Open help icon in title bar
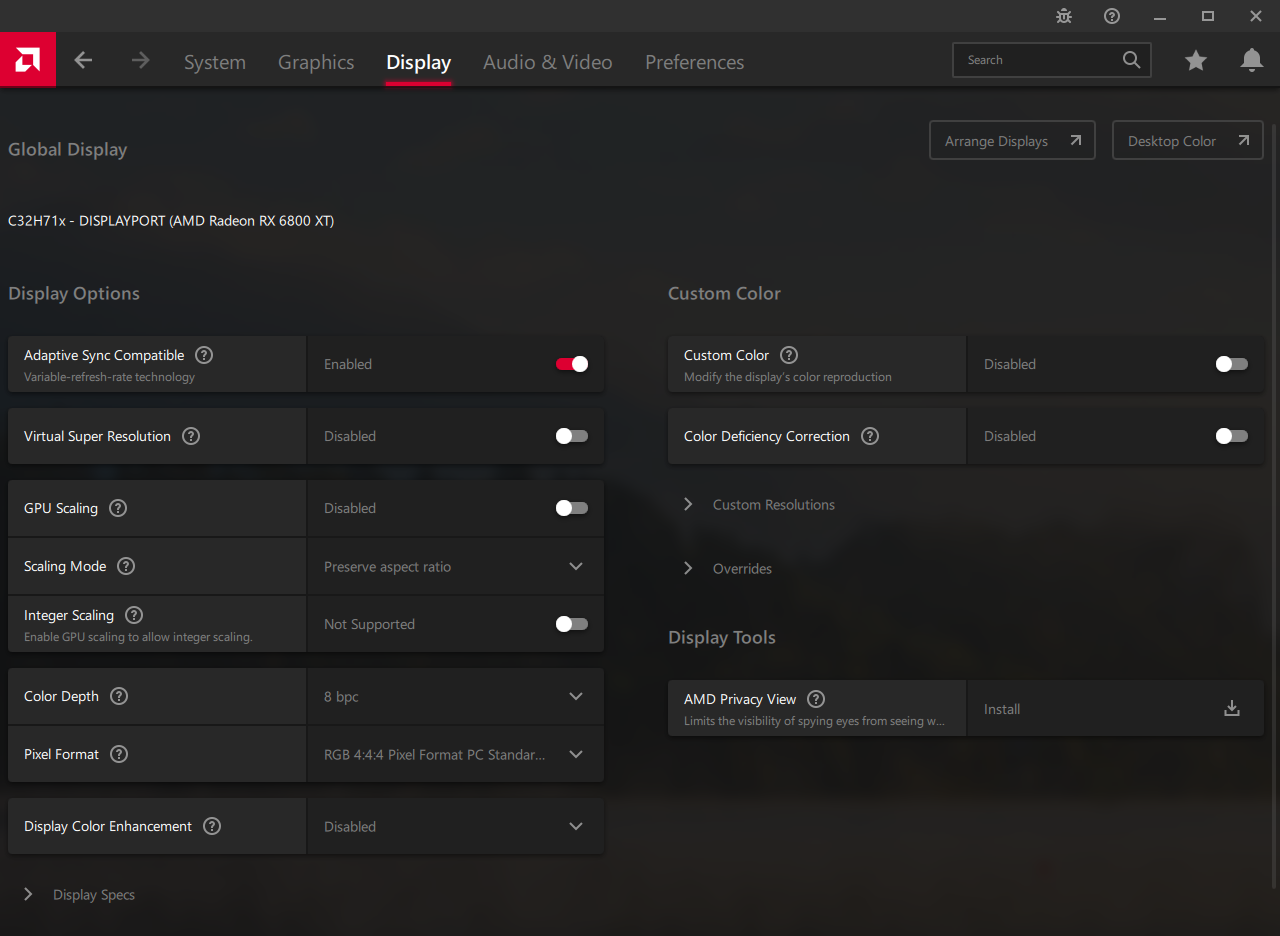Screen dimensions: 1280x936 point(1112,16)
